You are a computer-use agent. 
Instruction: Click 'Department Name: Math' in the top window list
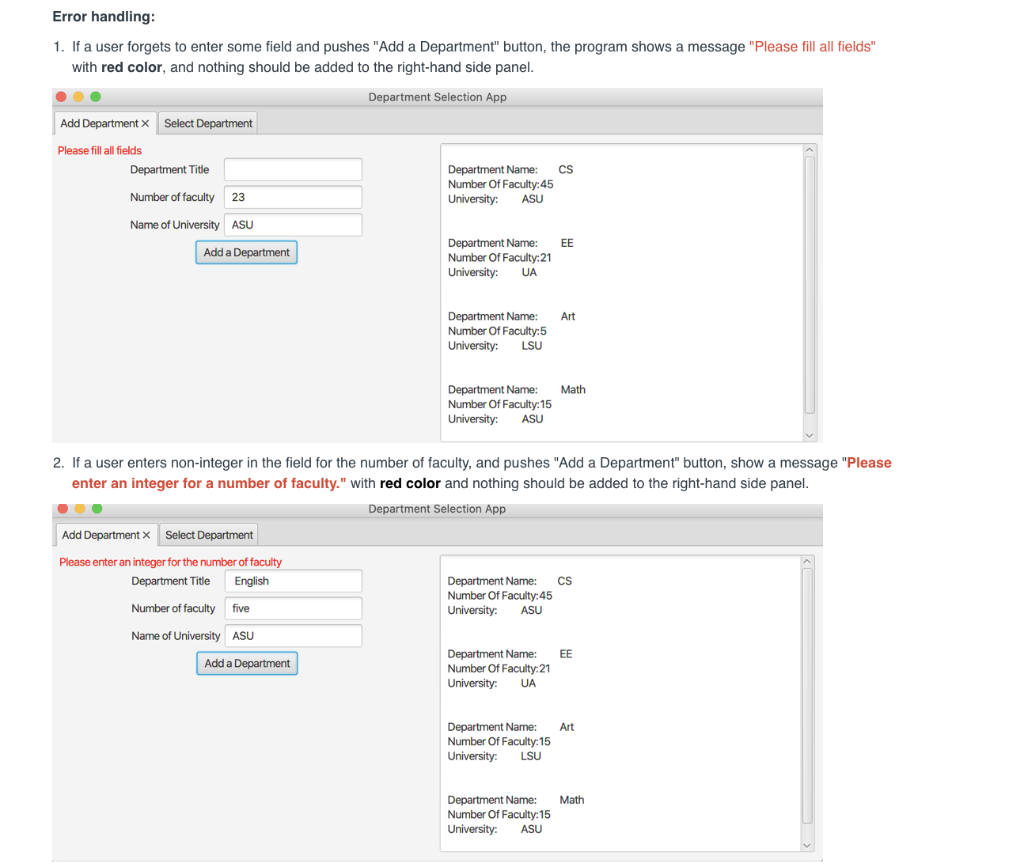tap(517, 390)
